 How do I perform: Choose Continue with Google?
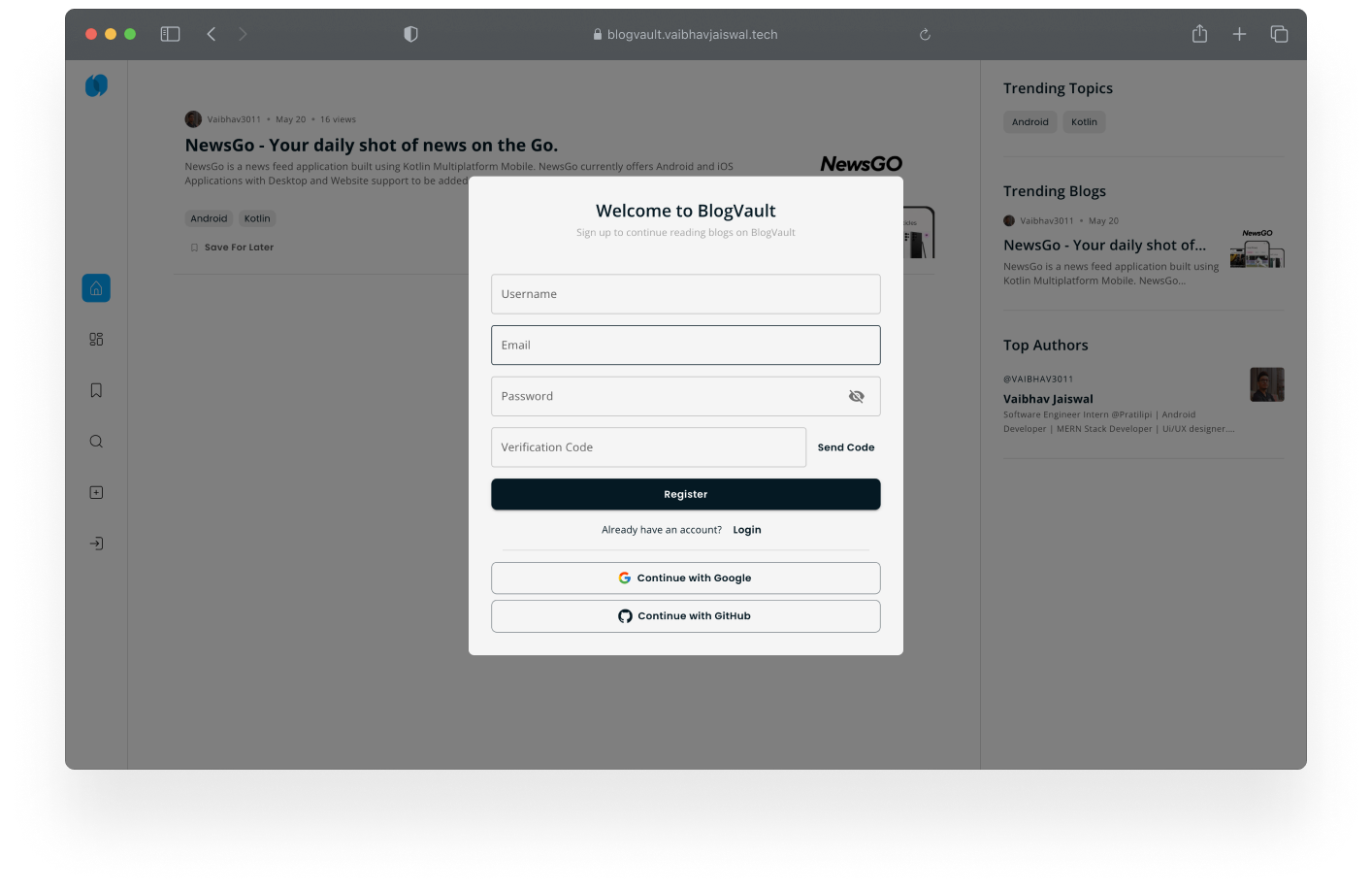685,577
